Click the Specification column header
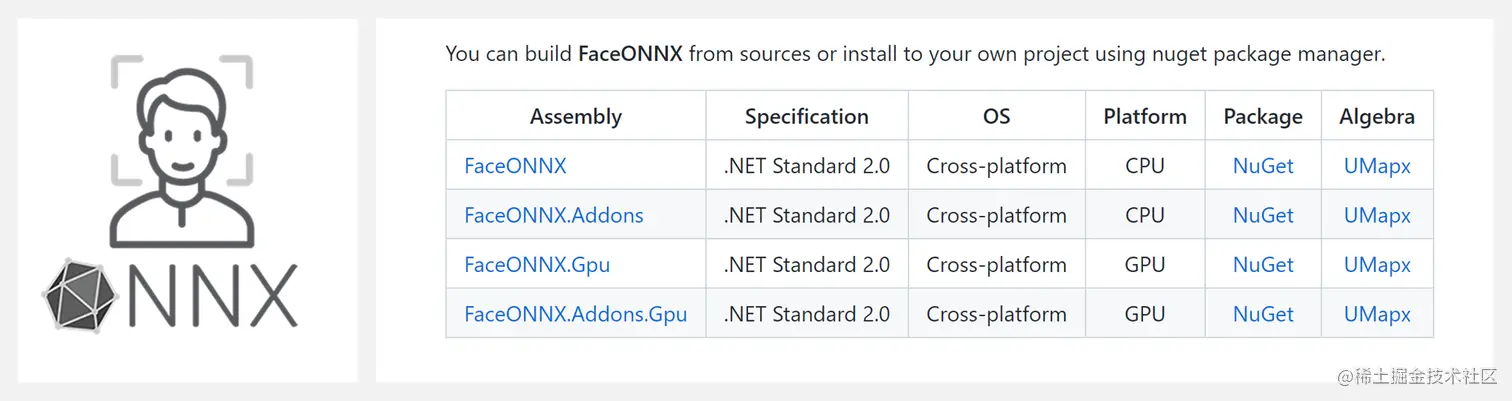Screen dimensions: 1512x401 tap(807, 116)
